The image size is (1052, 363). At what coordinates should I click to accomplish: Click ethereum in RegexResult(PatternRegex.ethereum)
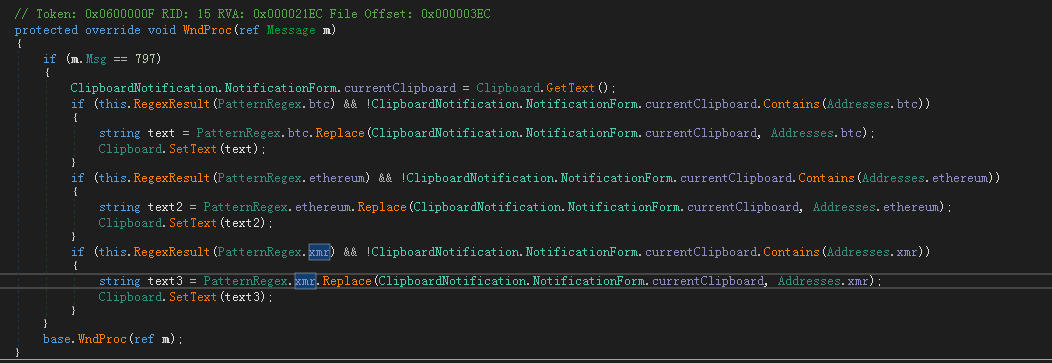tap(336, 178)
